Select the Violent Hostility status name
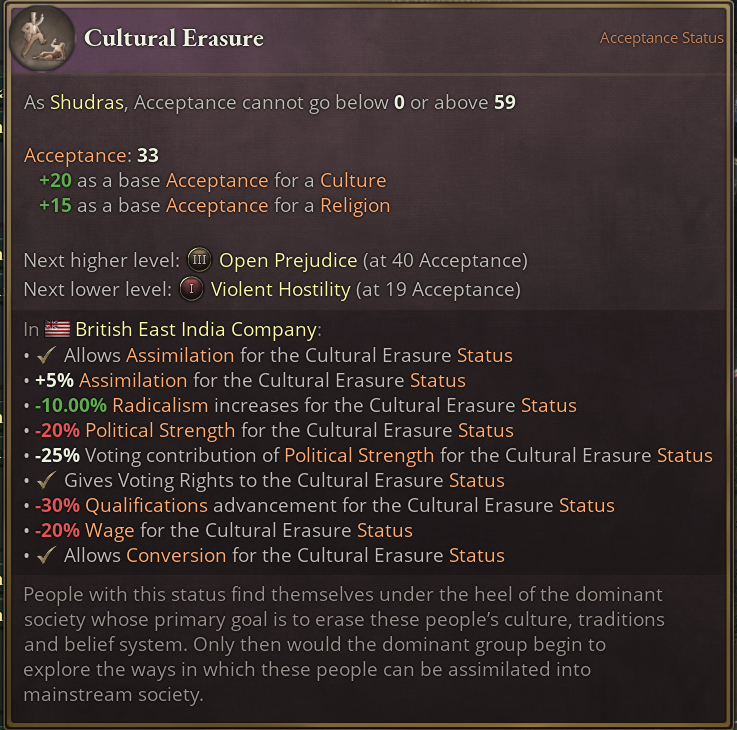The image size is (737, 730). point(280,290)
